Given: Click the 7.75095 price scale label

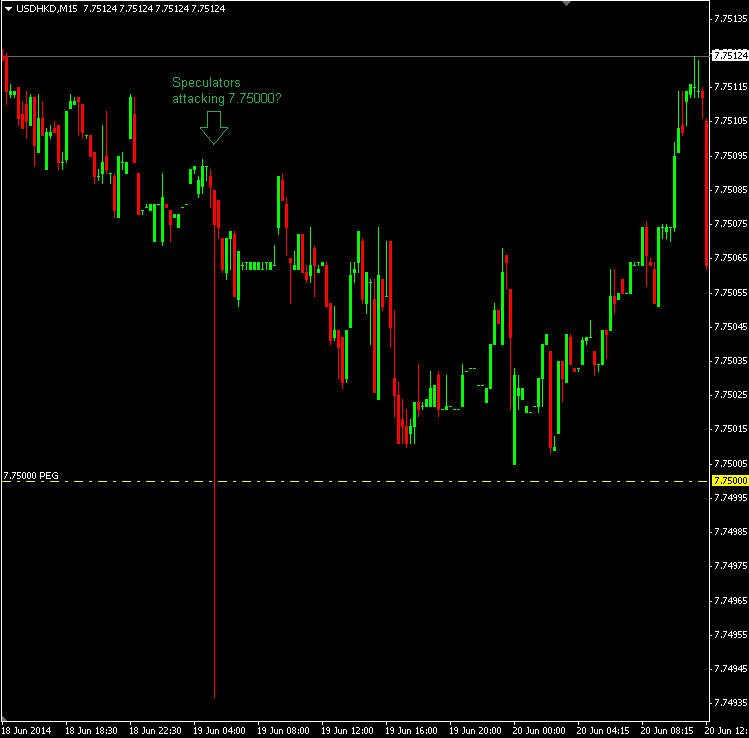Looking at the screenshot, I should point(730,156).
